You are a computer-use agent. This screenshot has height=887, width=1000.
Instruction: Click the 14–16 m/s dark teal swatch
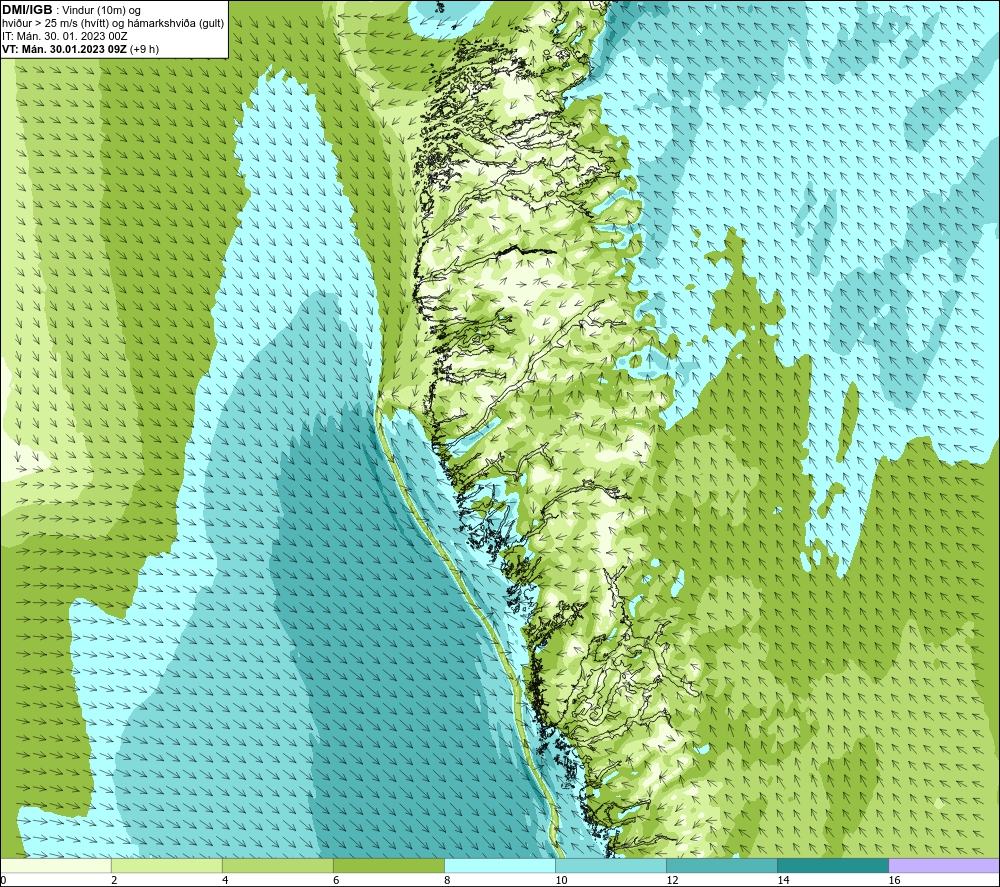833,865
